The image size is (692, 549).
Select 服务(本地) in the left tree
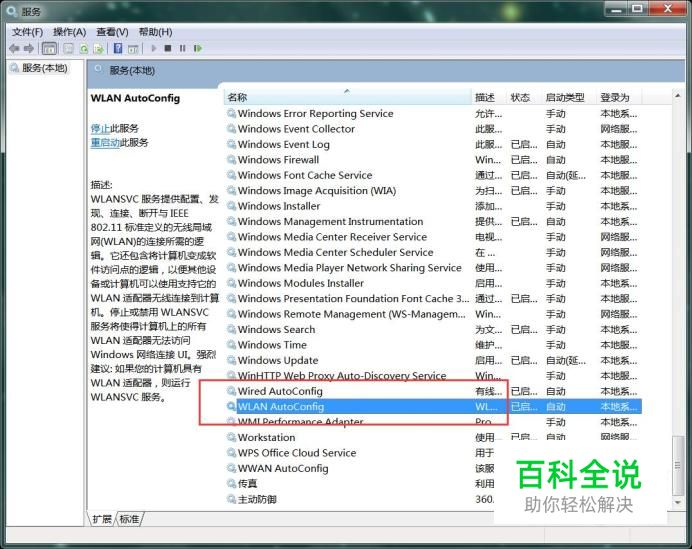[x=45, y=68]
